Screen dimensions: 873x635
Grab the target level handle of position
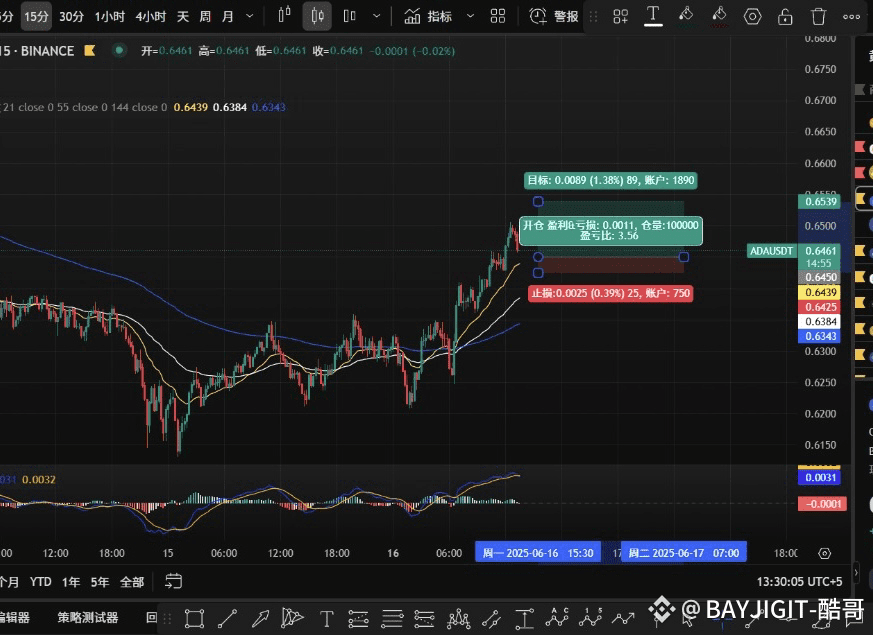click(538, 201)
